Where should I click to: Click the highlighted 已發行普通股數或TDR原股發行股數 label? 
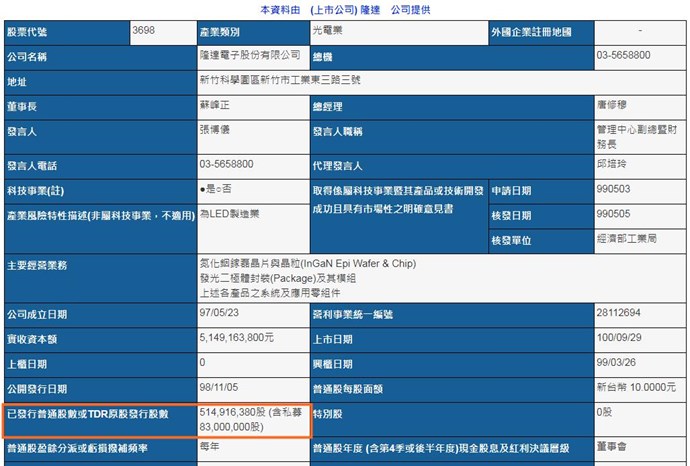[88, 413]
